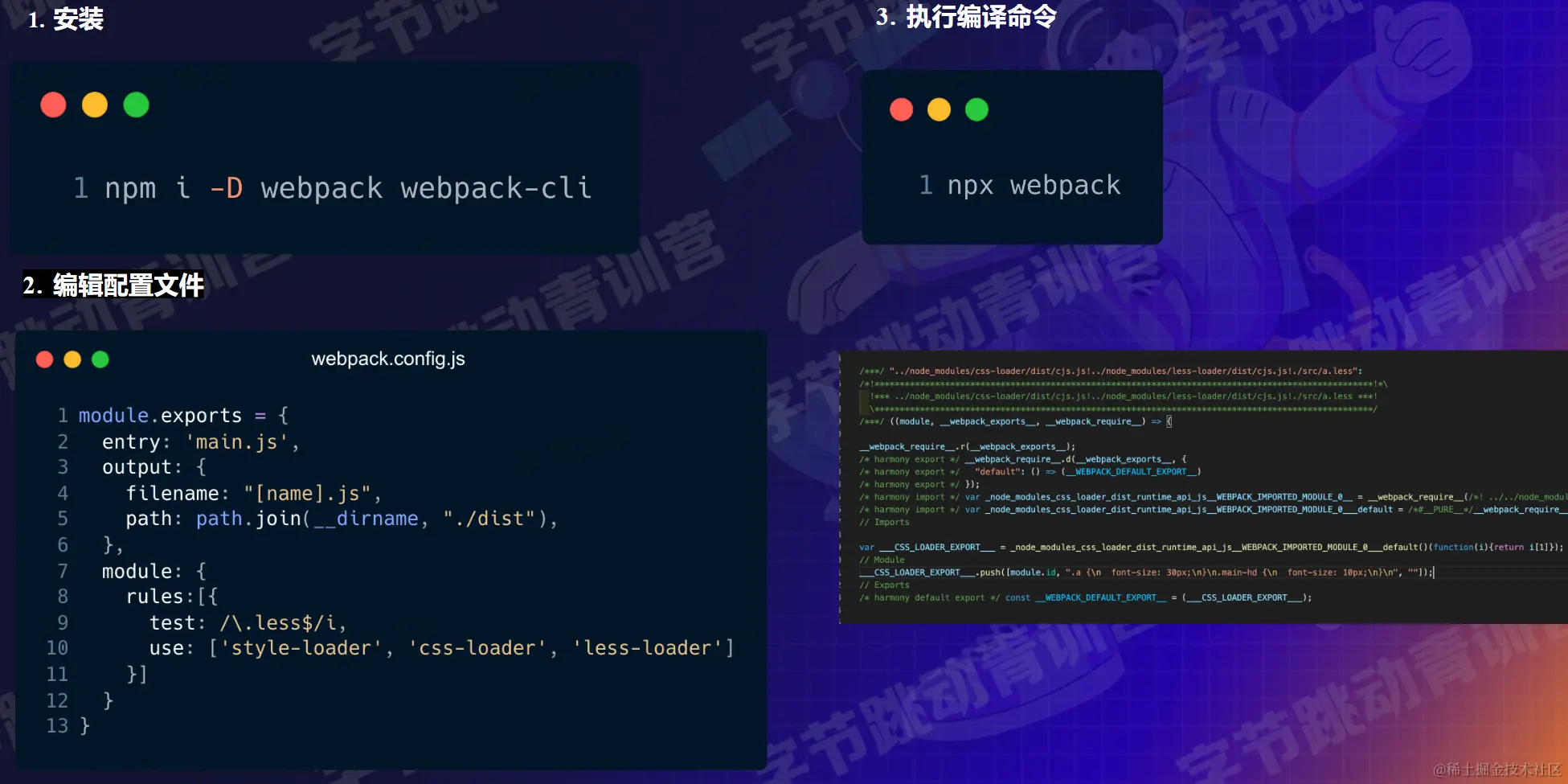Click green dot in npm install terminal
The image size is (1568, 784).
pyautogui.click(x=136, y=105)
